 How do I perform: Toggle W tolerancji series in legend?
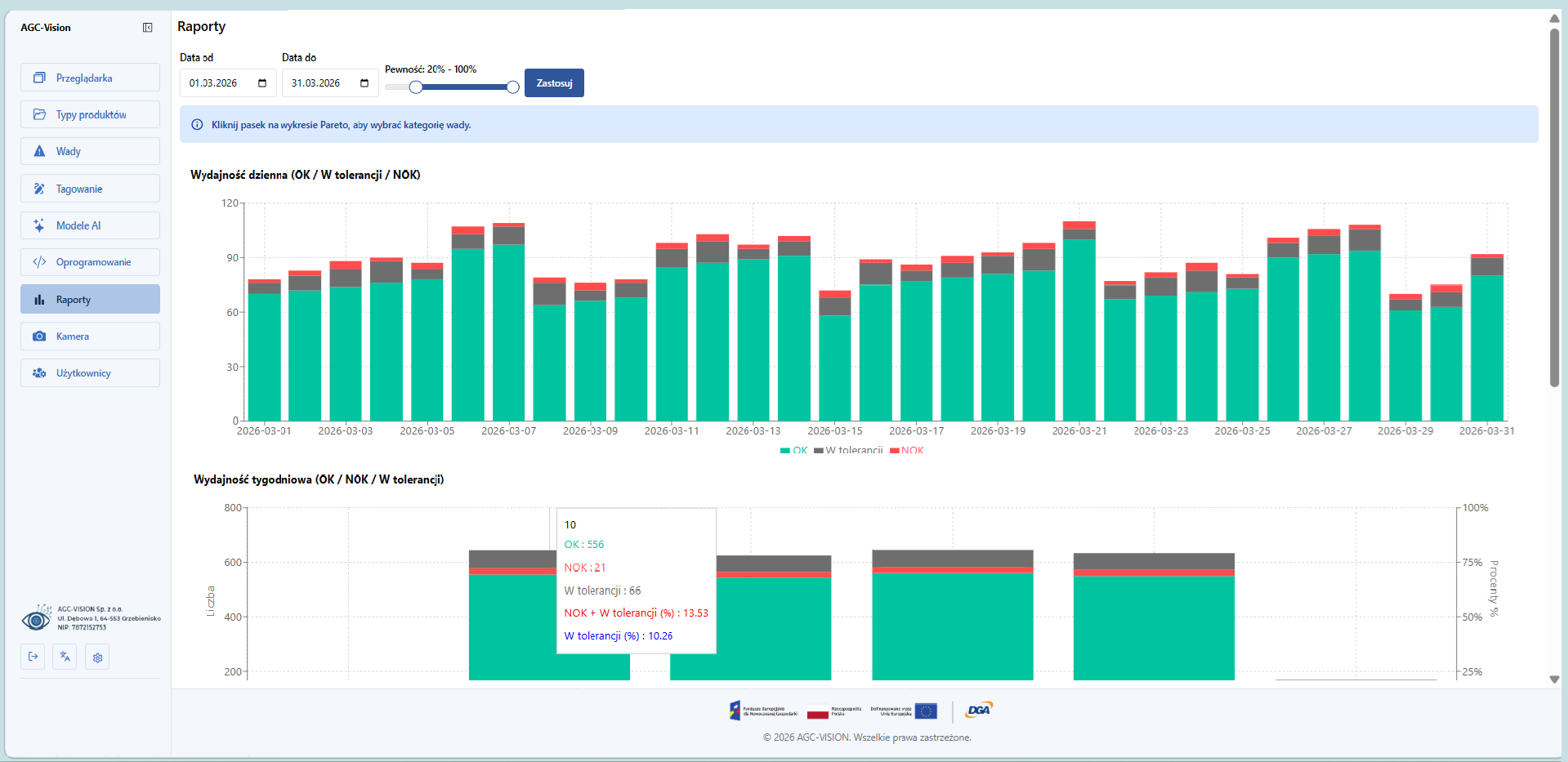(848, 450)
